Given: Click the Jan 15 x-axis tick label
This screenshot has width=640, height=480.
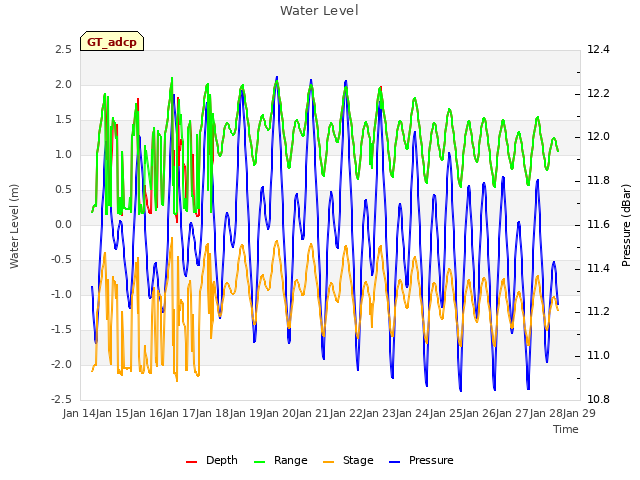Looking at the screenshot, I should 113,413.
